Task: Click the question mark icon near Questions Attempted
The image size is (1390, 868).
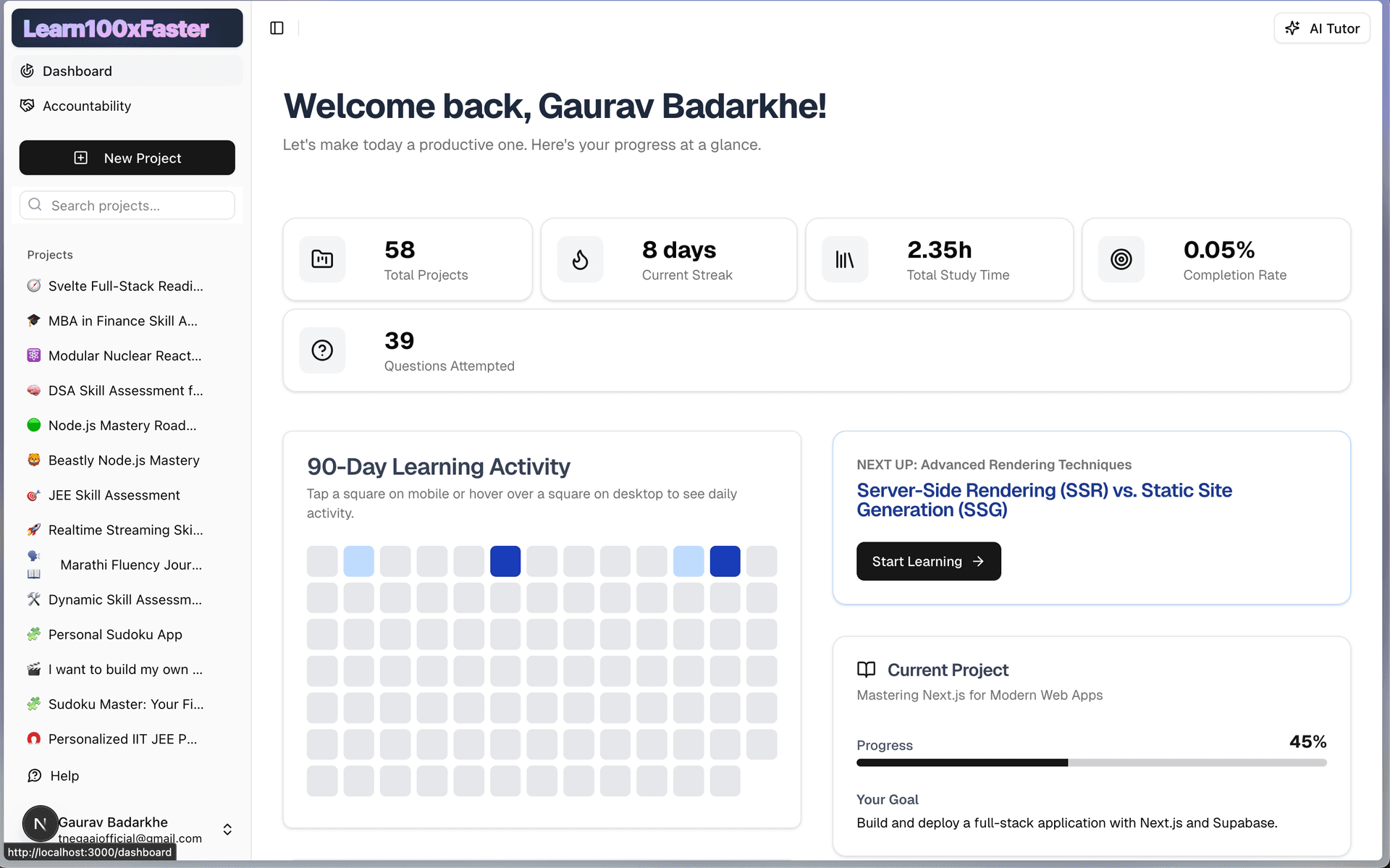Action: (322, 350)
